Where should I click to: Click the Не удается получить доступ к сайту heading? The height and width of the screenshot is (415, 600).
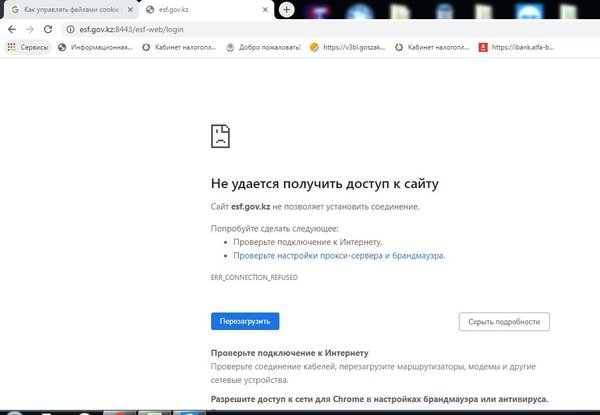(324, 184)
